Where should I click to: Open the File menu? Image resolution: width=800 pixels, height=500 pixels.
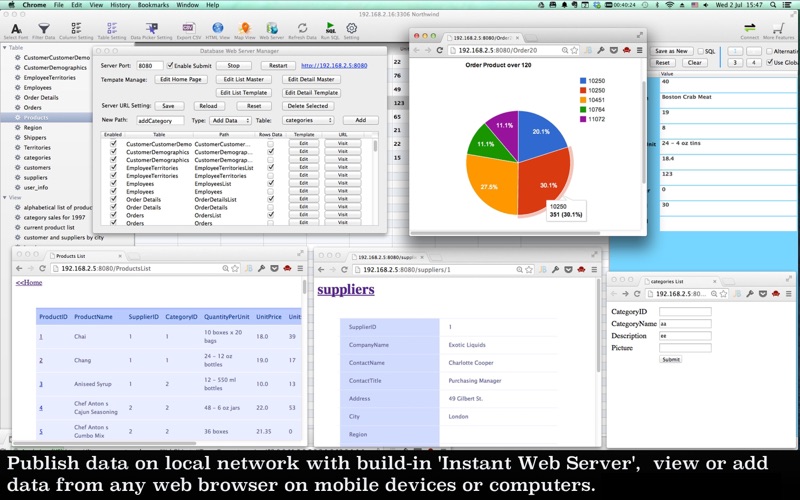click(x=59, y=5)
